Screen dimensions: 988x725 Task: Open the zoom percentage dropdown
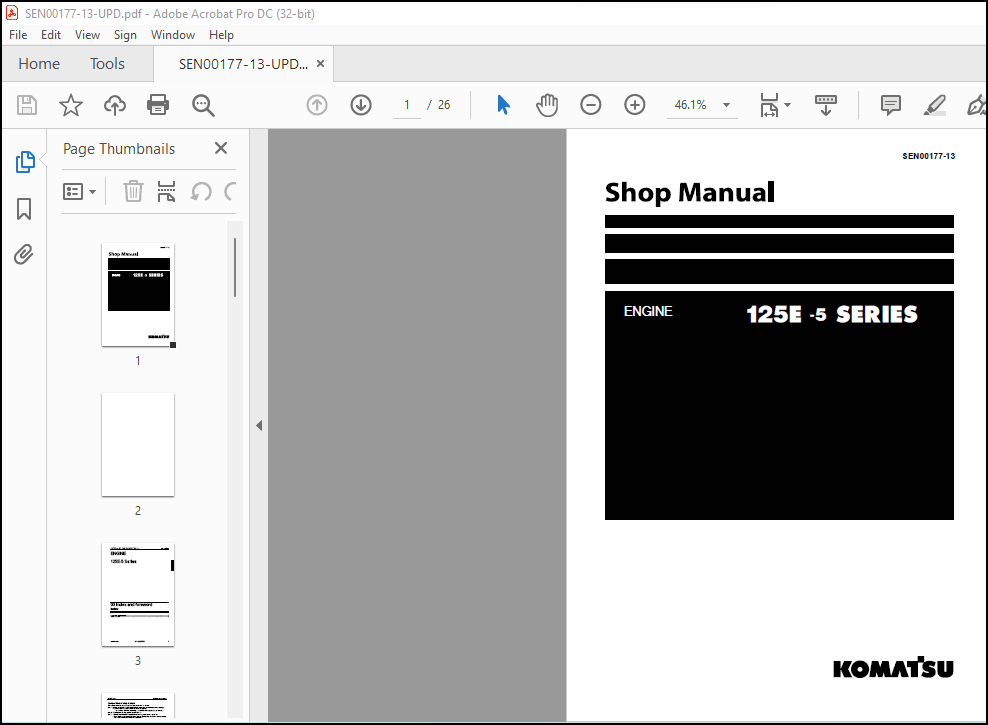726,105
